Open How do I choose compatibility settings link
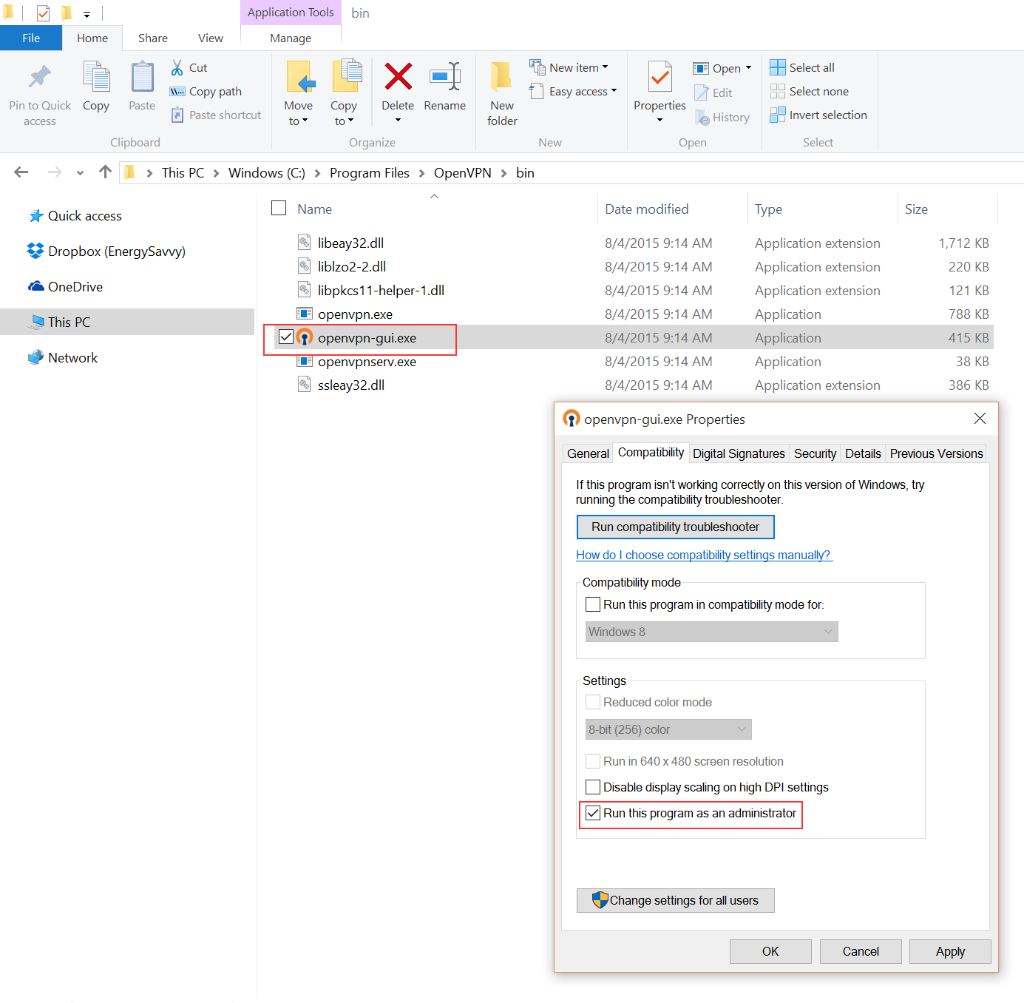 point(704,555)
